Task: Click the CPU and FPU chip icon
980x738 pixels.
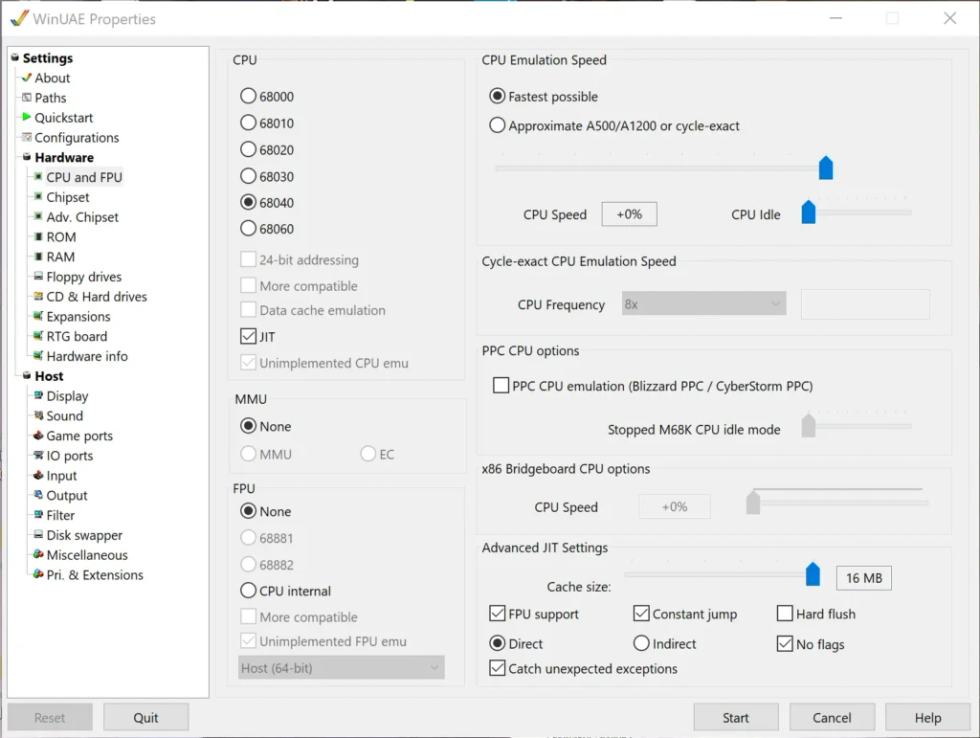Action: (38, 177)
